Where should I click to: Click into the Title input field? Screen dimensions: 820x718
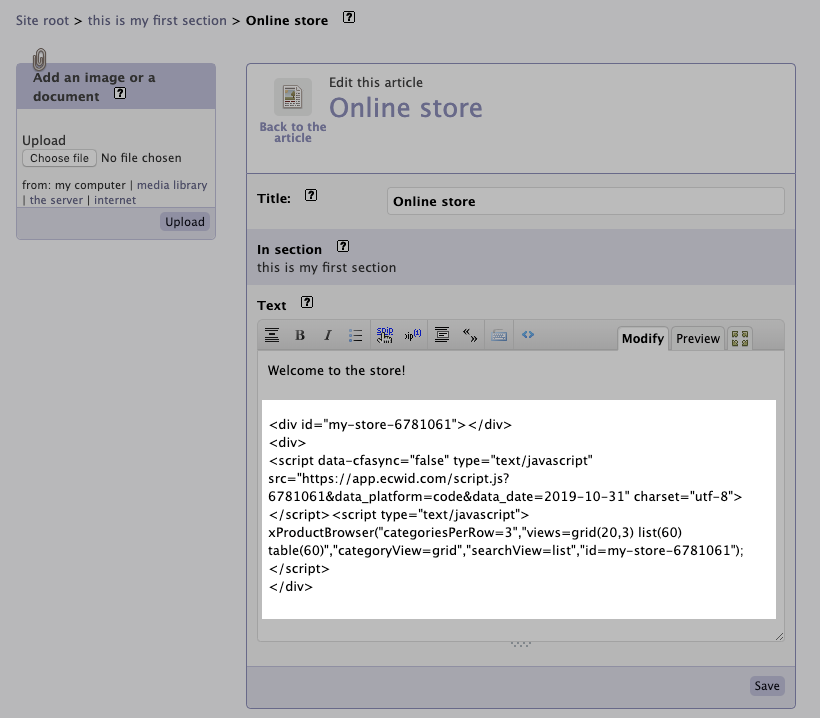pyautogui.click(x=586, y=201)
